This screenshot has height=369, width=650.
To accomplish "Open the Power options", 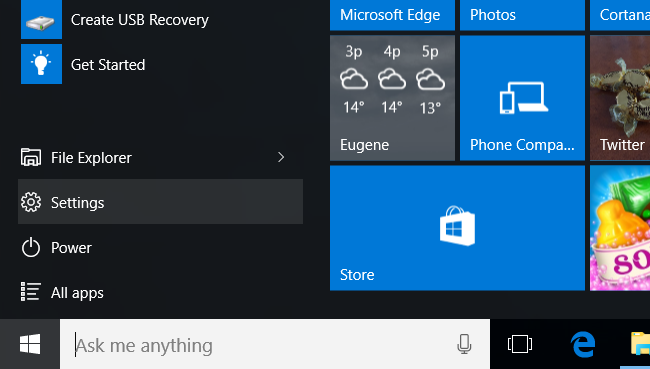I will pyautogui.click(x=160, y=248).
